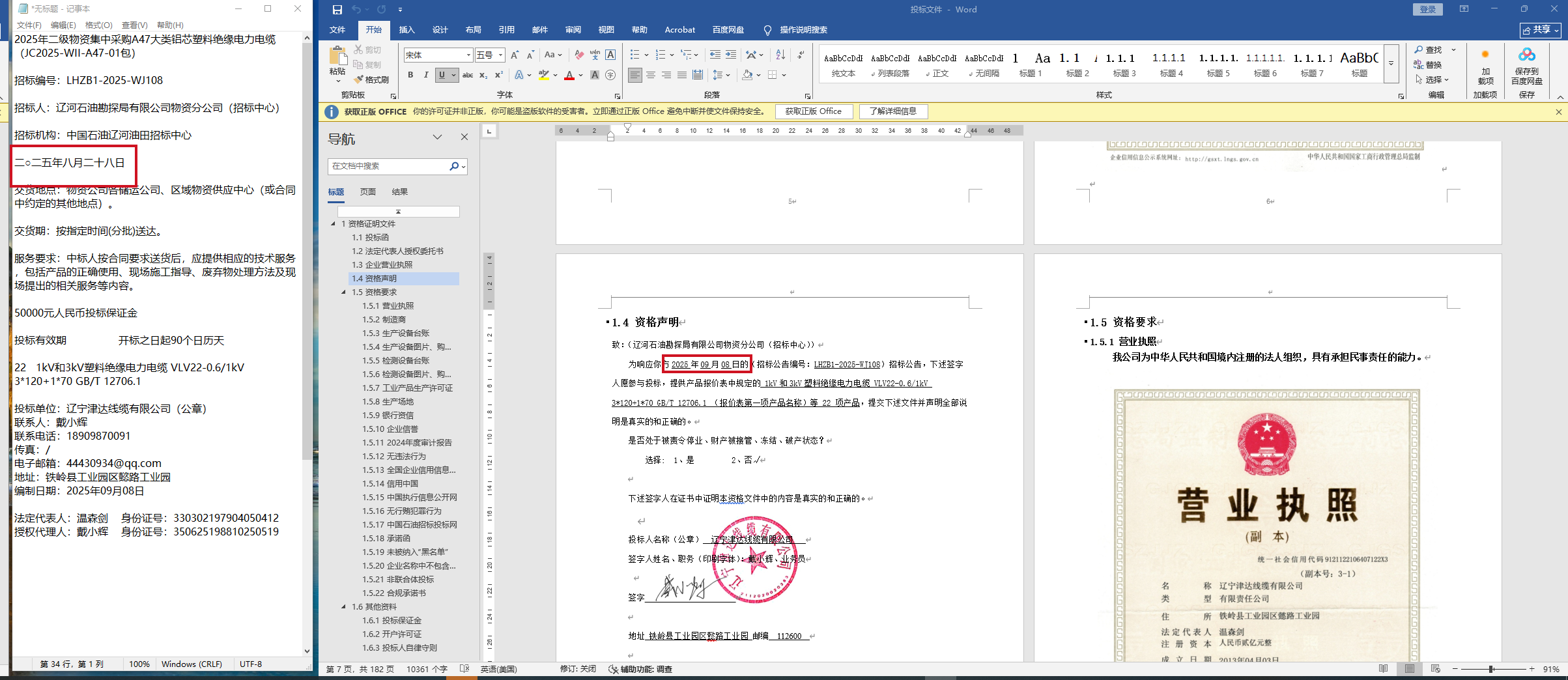Apply superscript formatting
The height and width of the screenshot is (680, 1568).
point(499,75)
